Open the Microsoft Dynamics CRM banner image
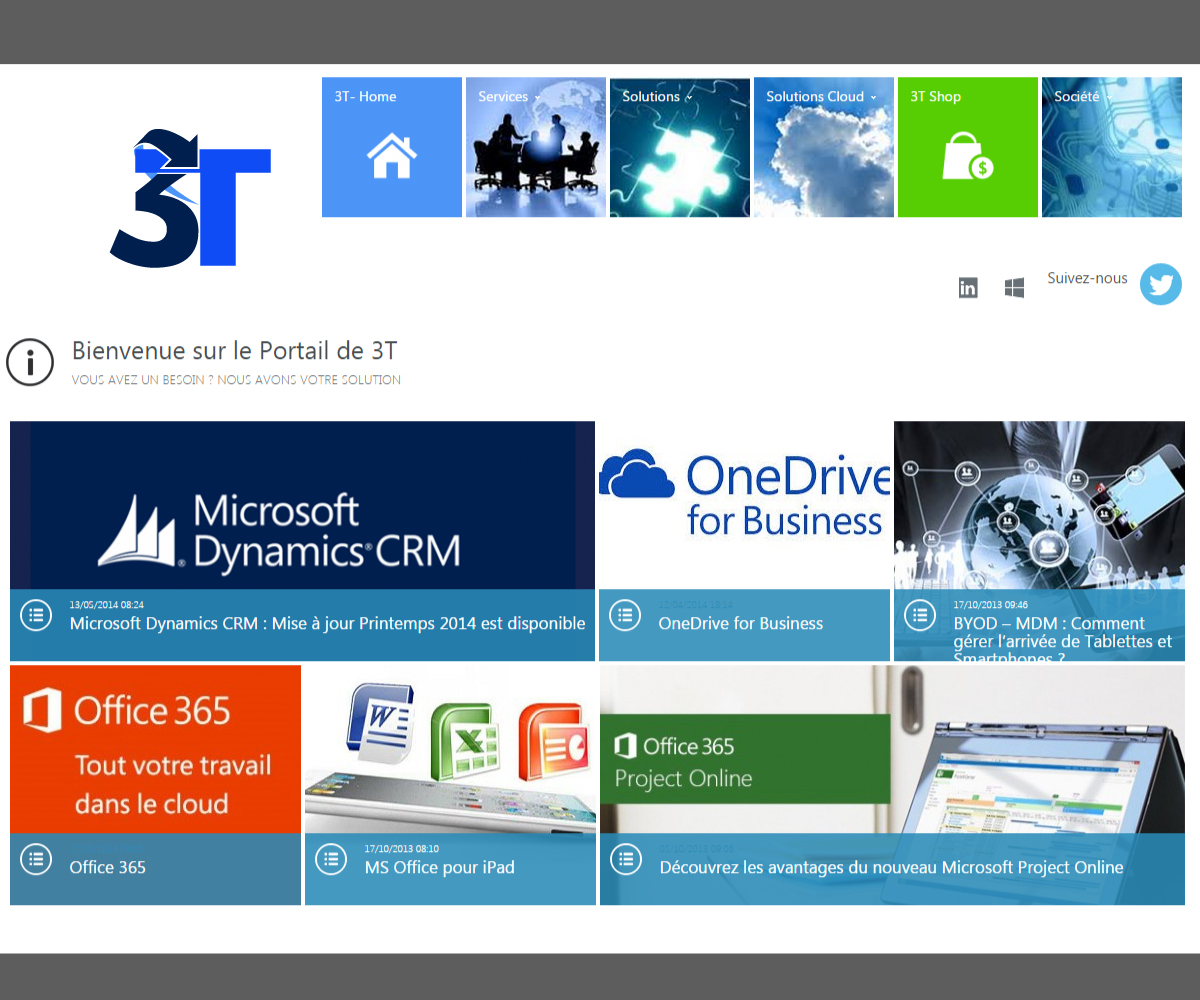The height and width of the screenshot is (1000, 1200). [302, 505]
